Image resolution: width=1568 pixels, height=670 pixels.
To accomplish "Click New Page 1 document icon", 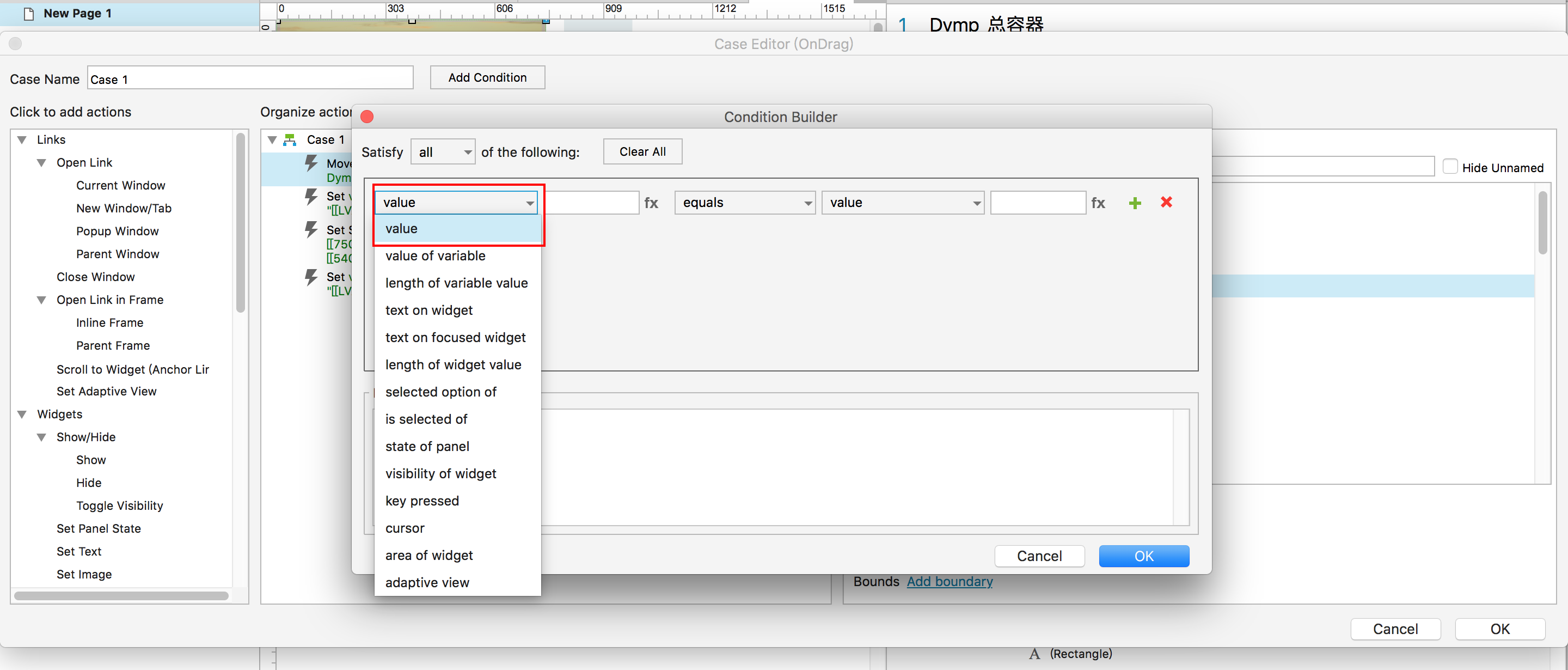I will [29, 14].
